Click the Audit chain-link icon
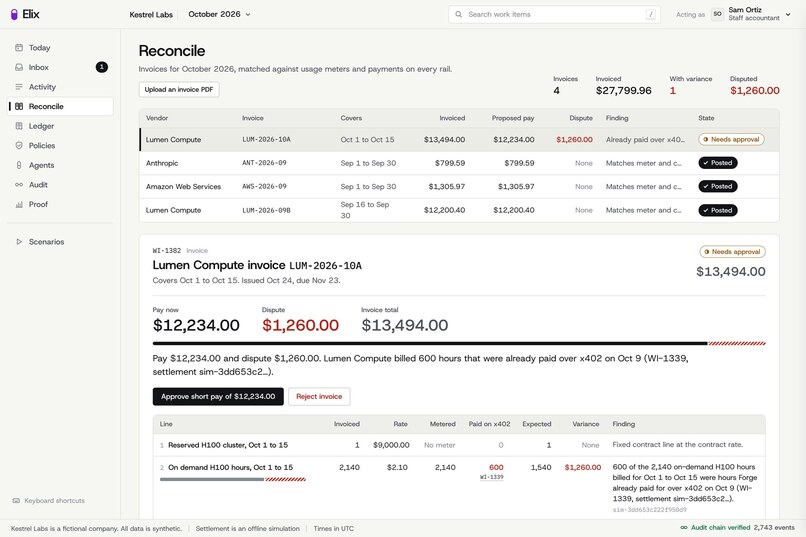Screen dimensions: 806x537 19,184
